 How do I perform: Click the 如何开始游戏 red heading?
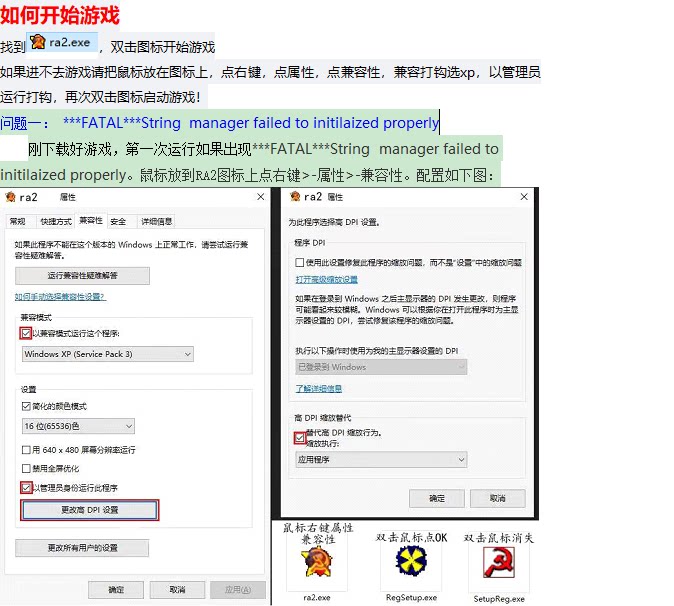point(60,15)
